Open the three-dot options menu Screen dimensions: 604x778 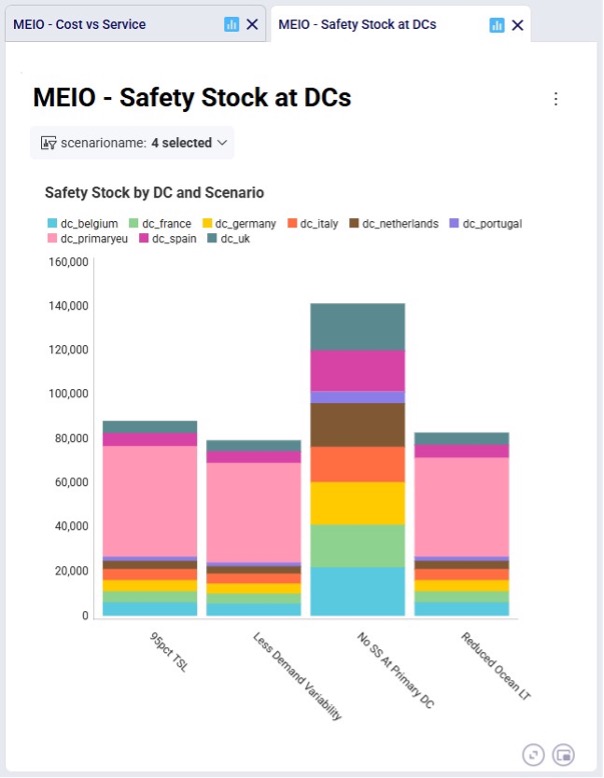[x=556, y=99]
